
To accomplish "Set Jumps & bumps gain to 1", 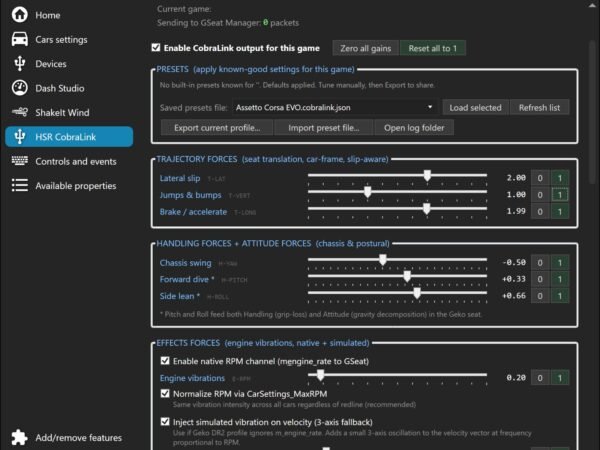I will coord(560,195).
